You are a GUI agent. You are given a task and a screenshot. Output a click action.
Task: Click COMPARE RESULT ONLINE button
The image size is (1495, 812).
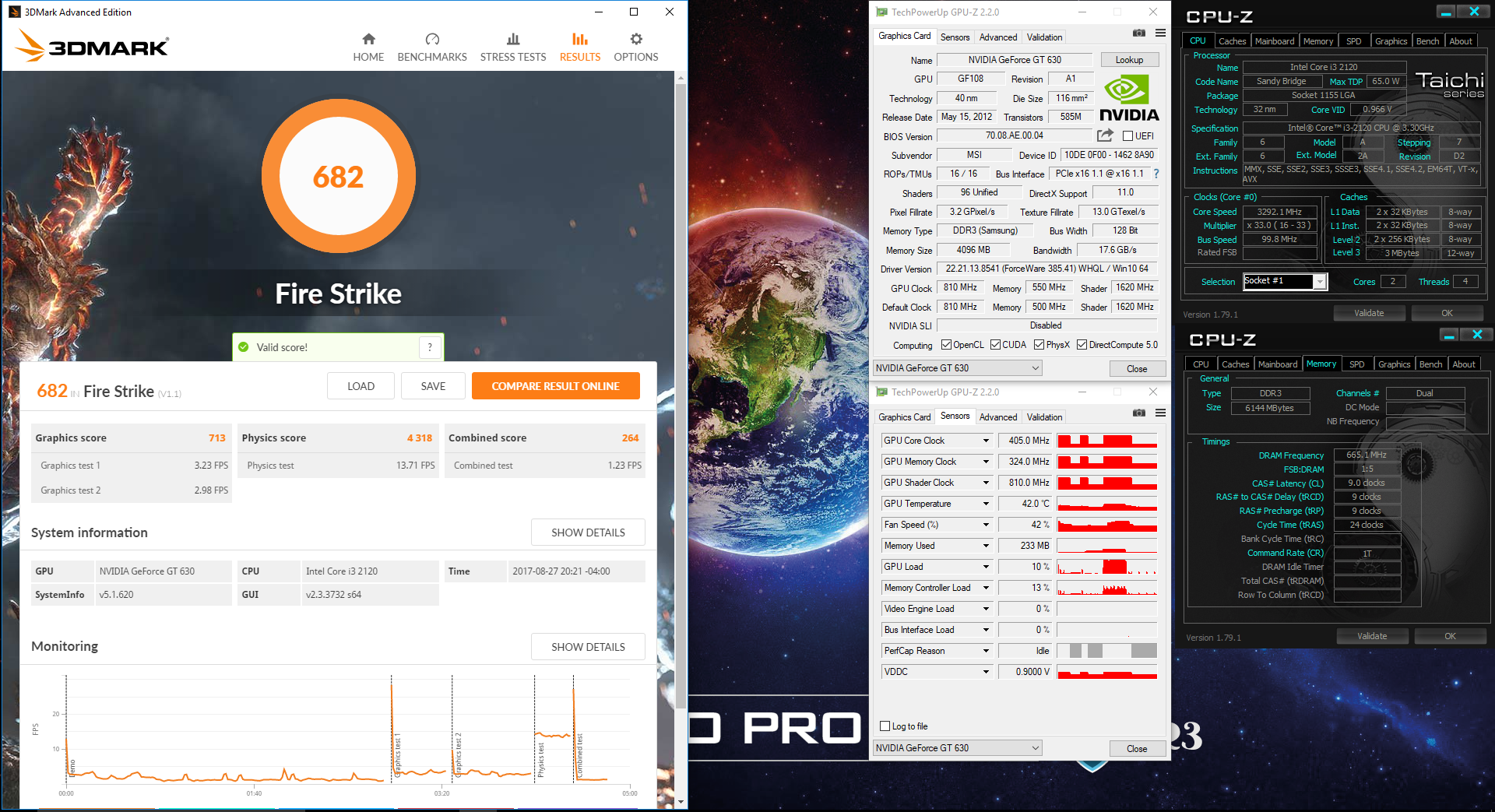tap(556, 386)
